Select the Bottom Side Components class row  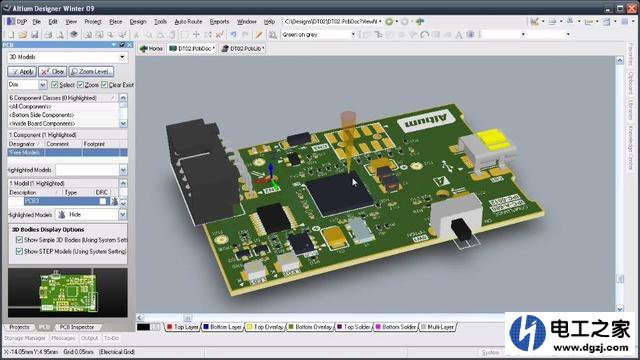(x=64, y=115)
